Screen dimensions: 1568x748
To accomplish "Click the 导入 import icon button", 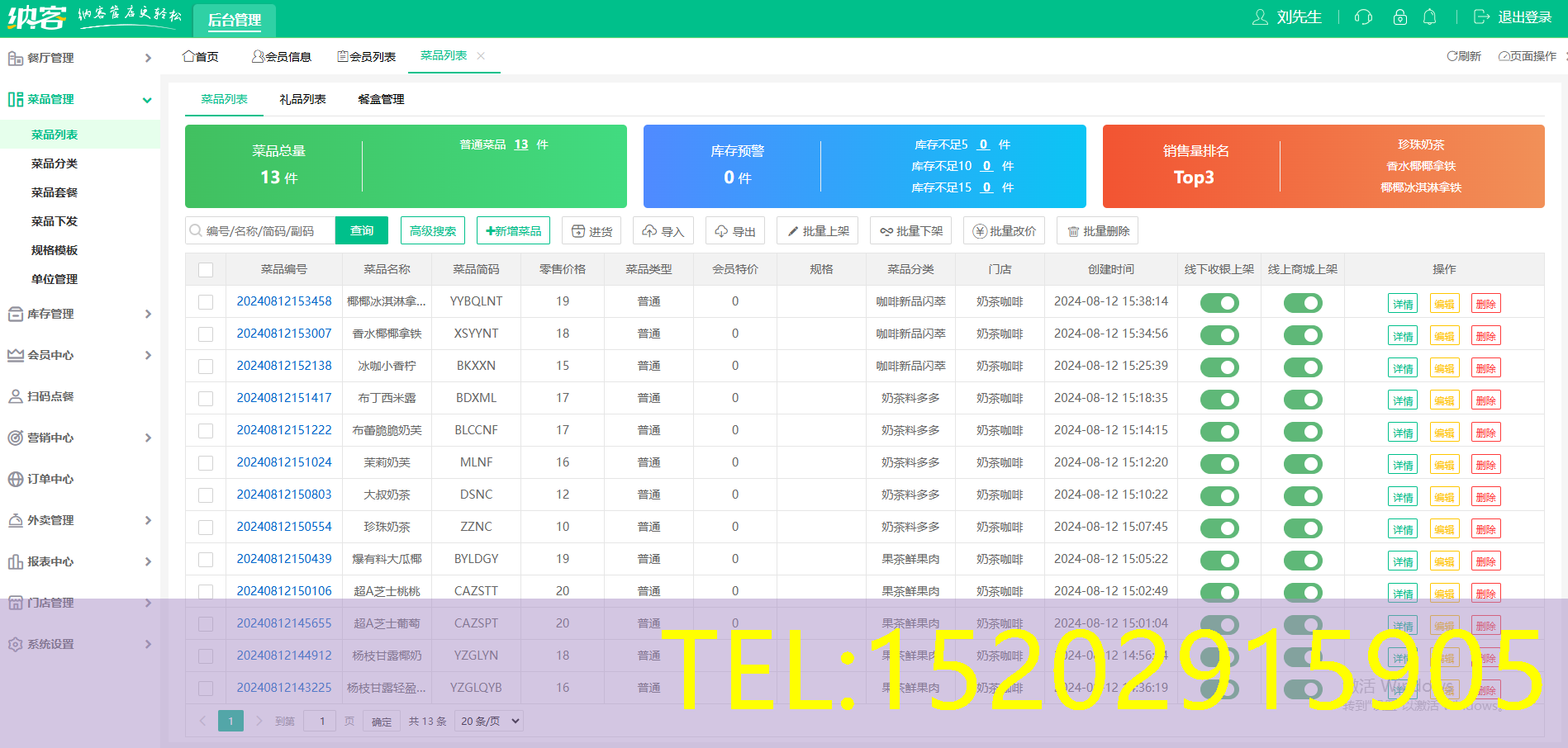I will 650,231.
